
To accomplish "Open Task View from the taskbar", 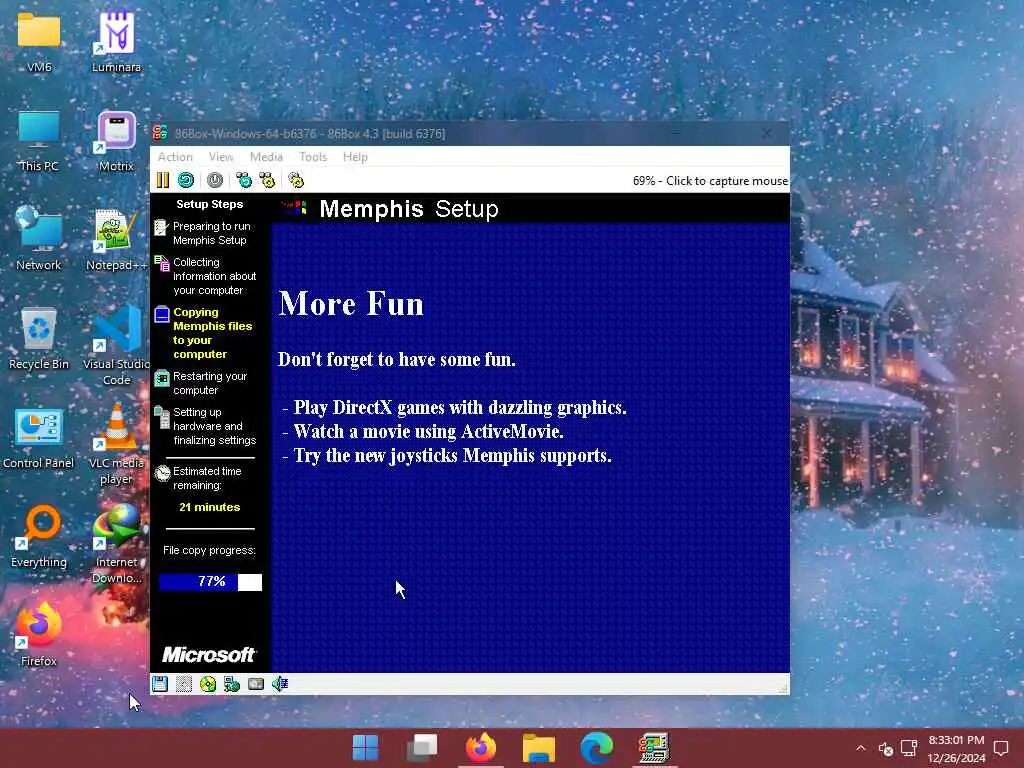I will click(x=423, y=748).
